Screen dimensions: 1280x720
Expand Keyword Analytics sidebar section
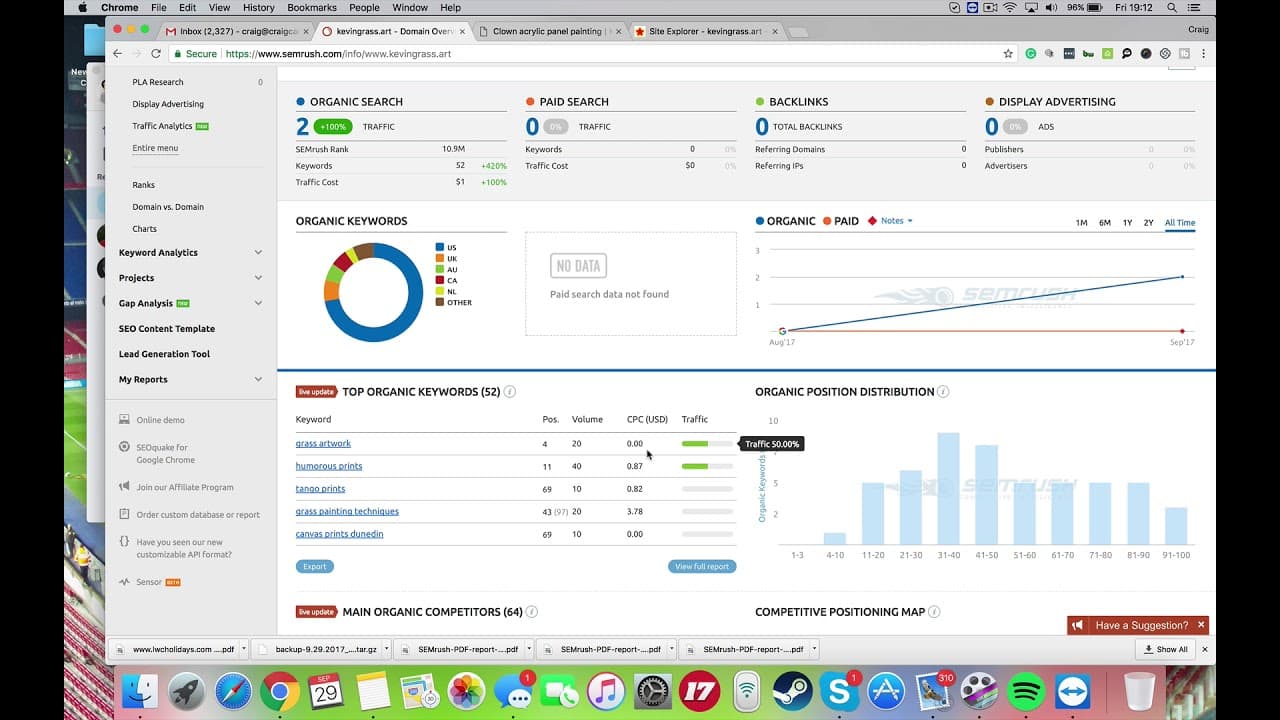point(258,253)
